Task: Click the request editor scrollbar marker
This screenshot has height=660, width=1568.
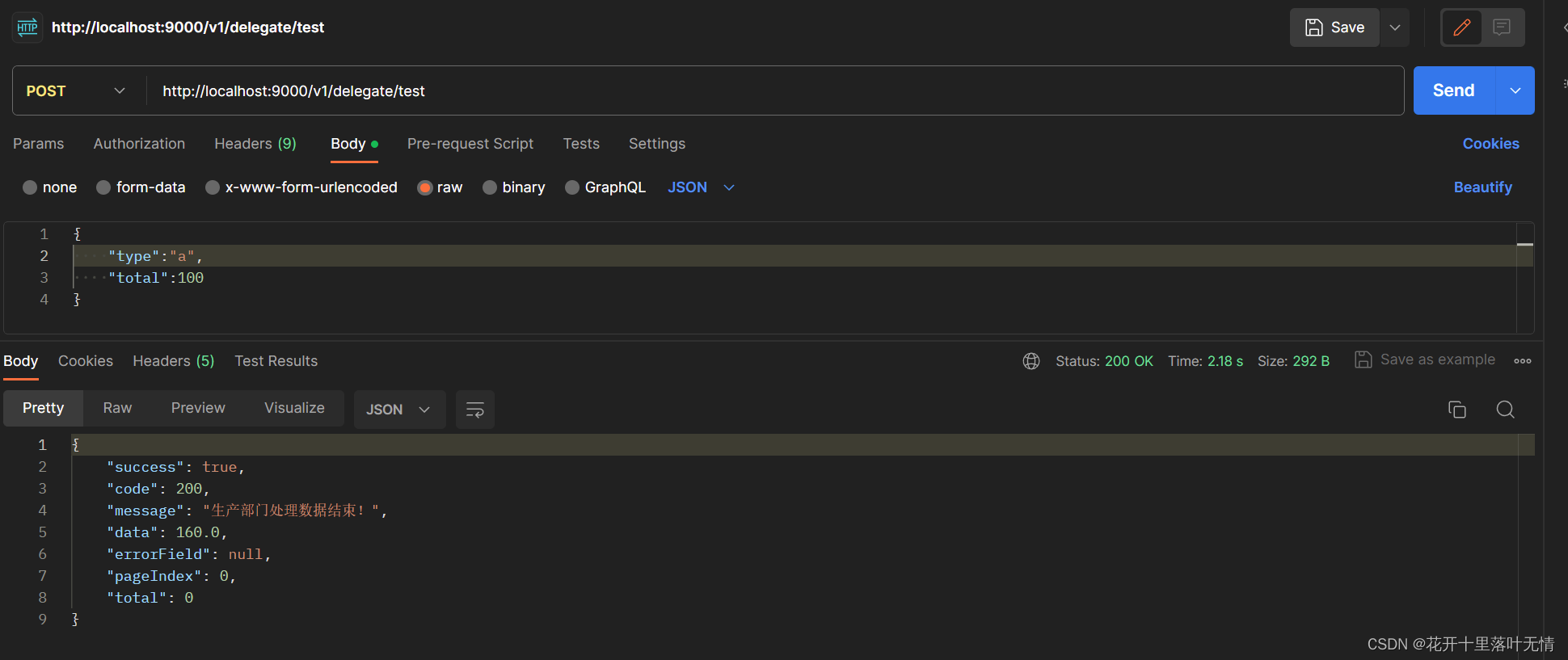Action: pyautogui.click(x=1525, y=244)
